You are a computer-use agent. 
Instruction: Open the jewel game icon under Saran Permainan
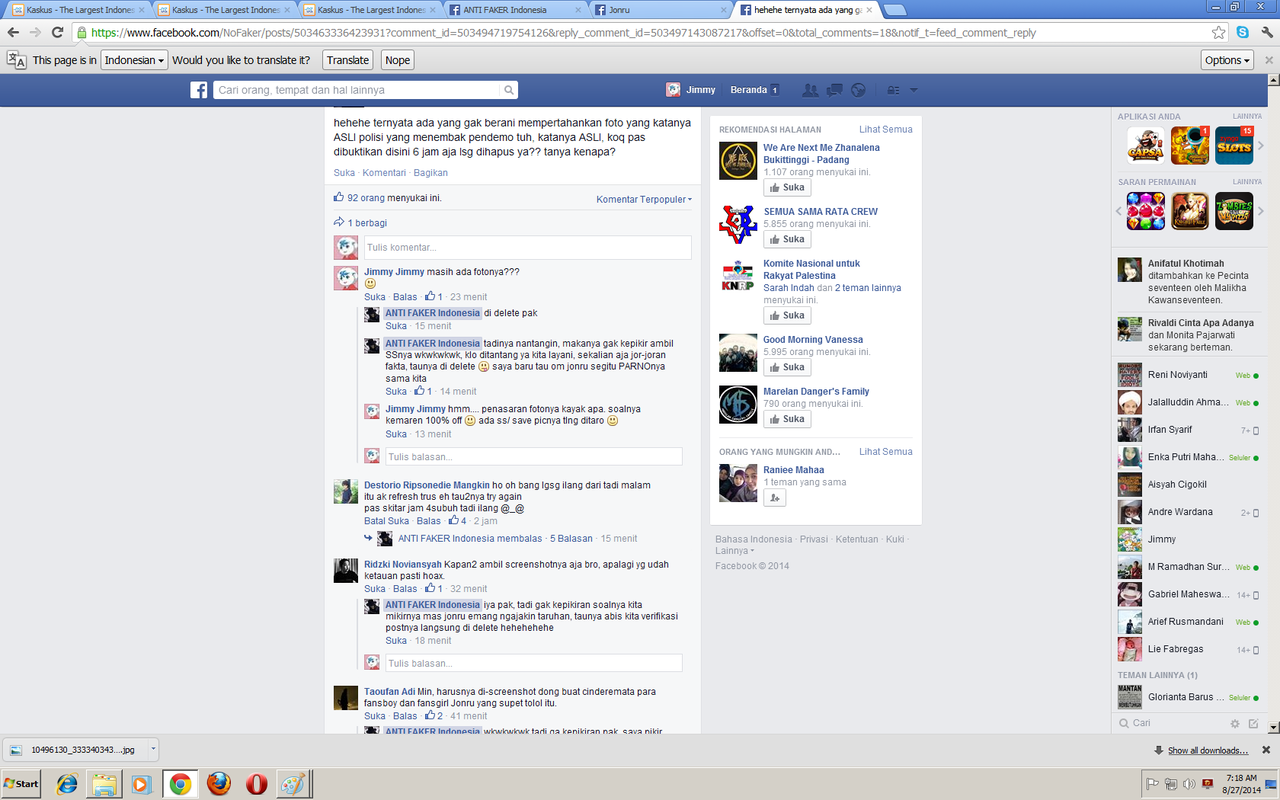[1145, 210]
